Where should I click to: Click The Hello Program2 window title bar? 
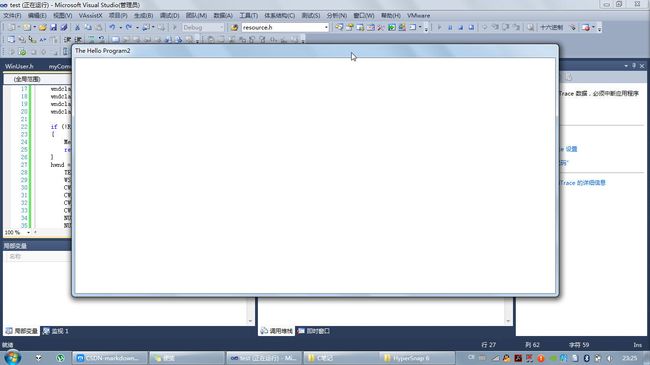click(315, 51)
